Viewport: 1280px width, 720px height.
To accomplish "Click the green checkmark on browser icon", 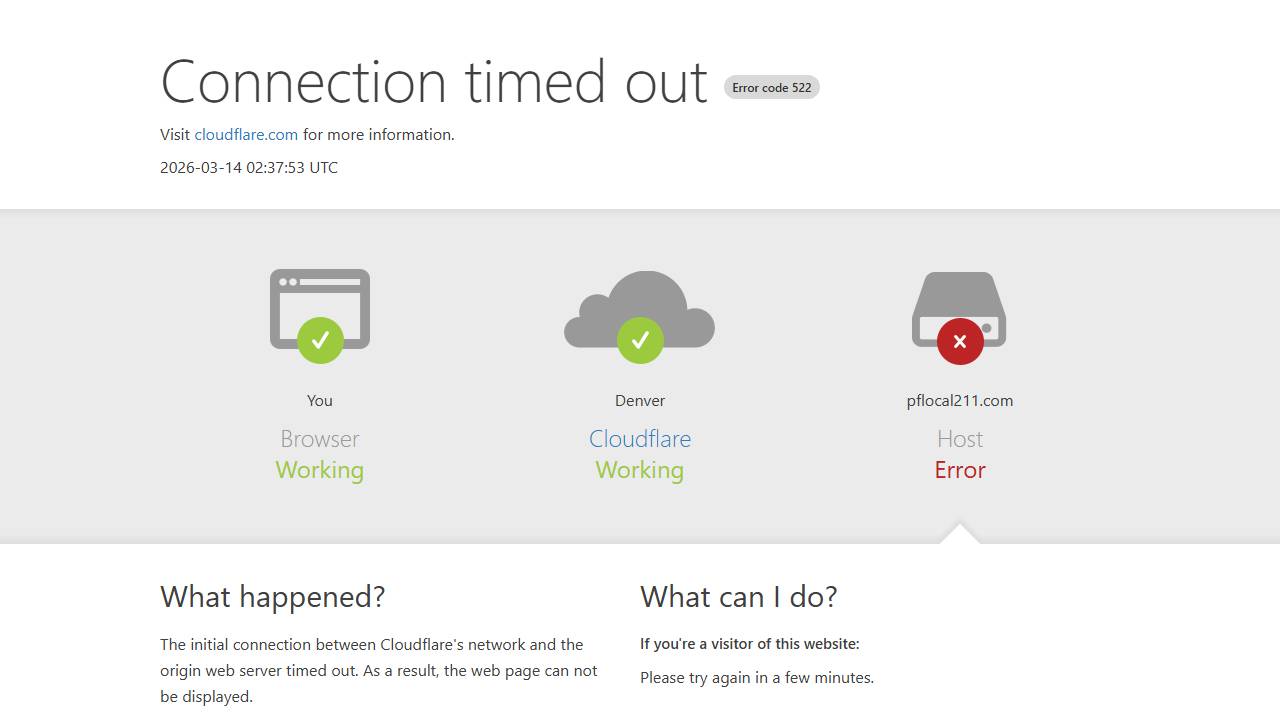I will pyautogui.click(x=320, y=341).
